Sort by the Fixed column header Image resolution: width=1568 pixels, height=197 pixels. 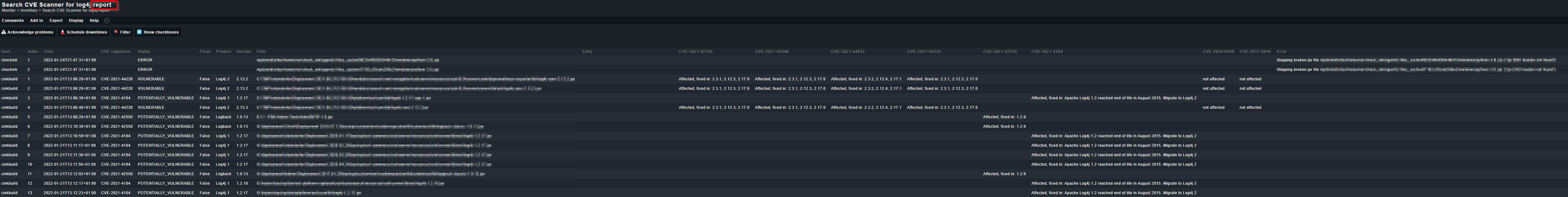pyautogui.click(x=204, y=52)
